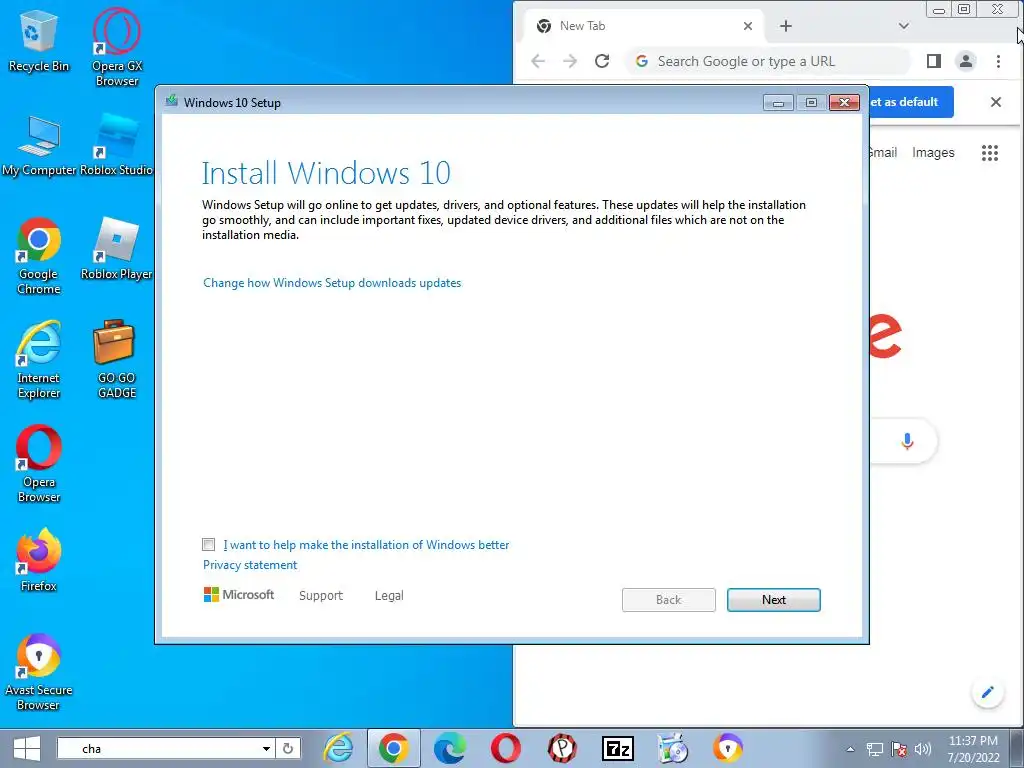Image resolution: width=1024 pixels, height=768 pixels.
Task: Click the customize Chrome pencil button
Action: 987,692
